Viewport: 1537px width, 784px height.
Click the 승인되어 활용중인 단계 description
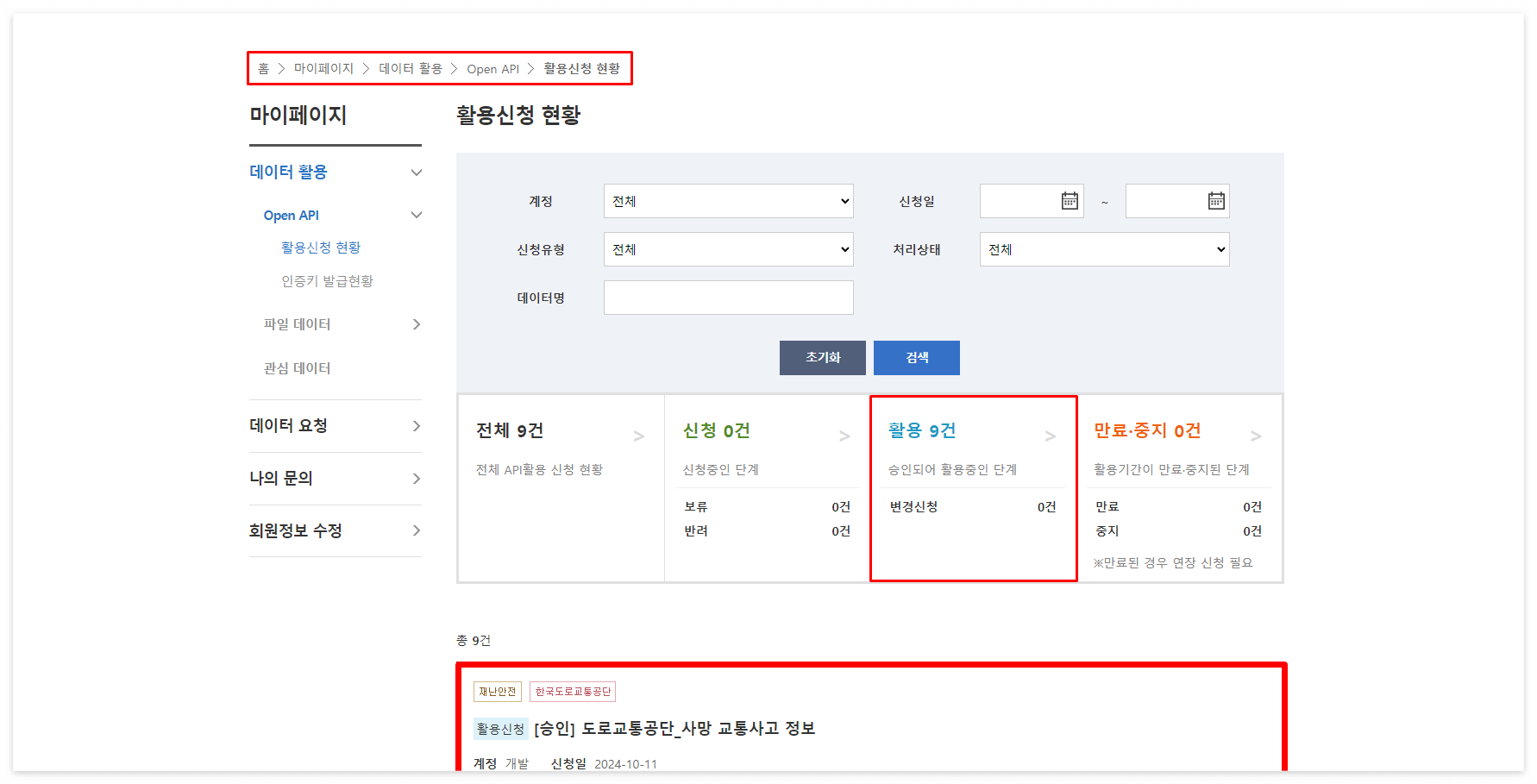tap(952, 470)
